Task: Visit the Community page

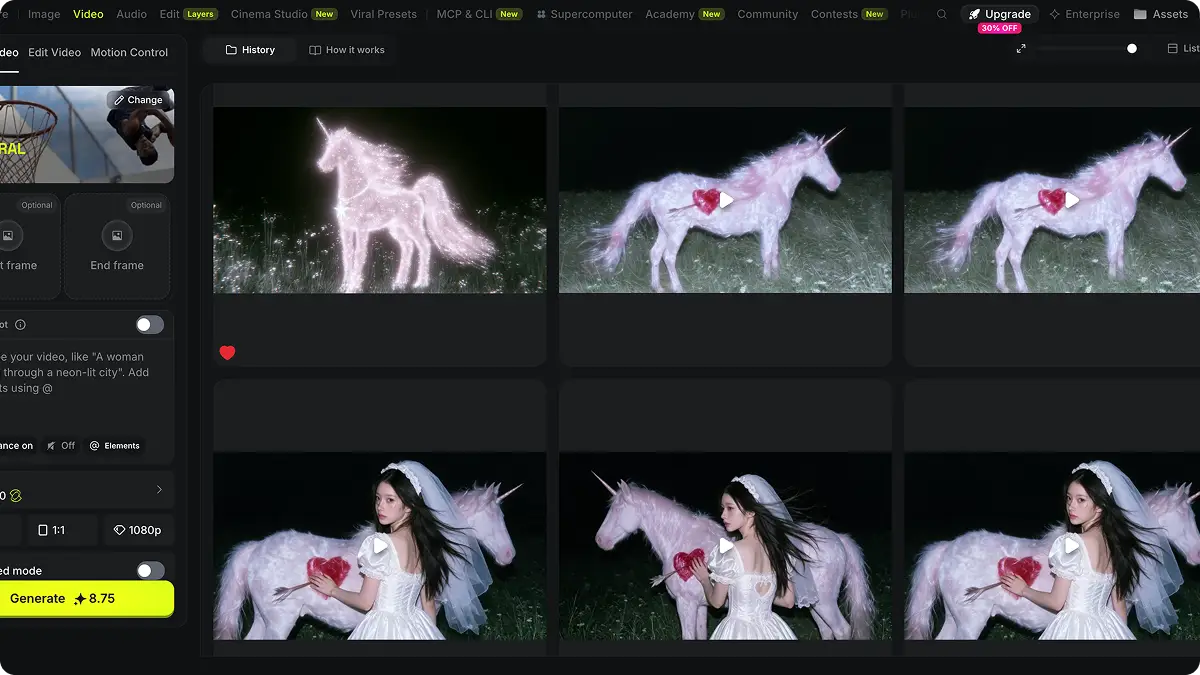Action: (x=767, y=14)
